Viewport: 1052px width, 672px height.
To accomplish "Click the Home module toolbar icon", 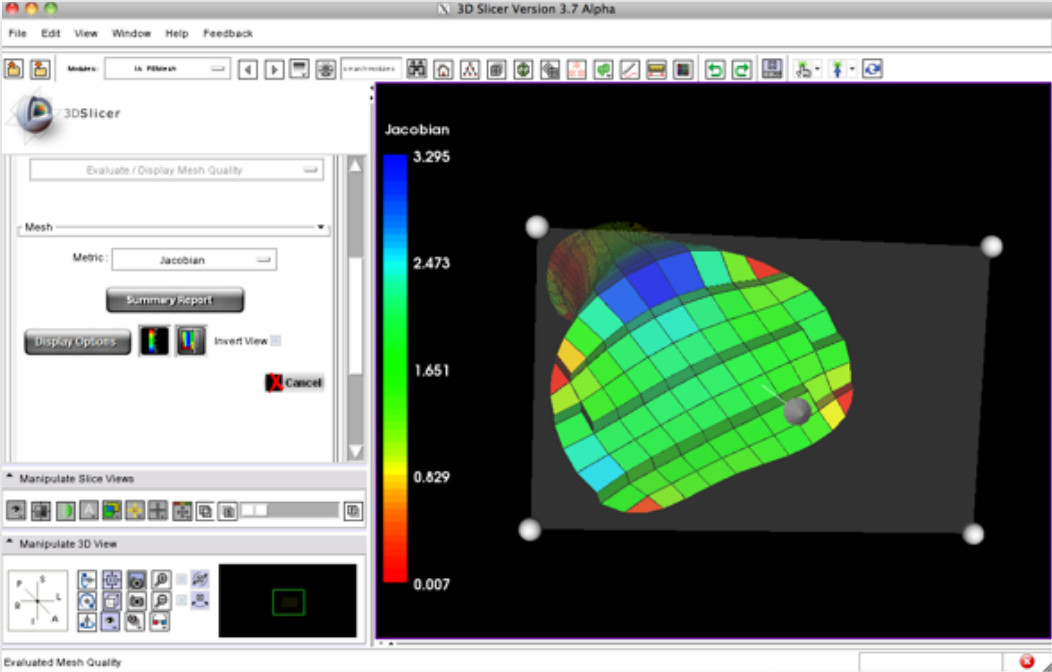I will coord(443,70).
